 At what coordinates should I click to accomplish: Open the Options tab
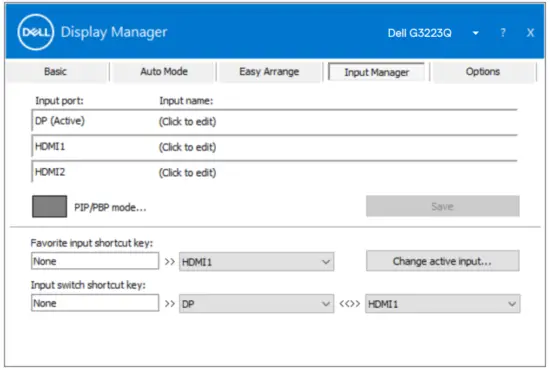coord(483,72)
